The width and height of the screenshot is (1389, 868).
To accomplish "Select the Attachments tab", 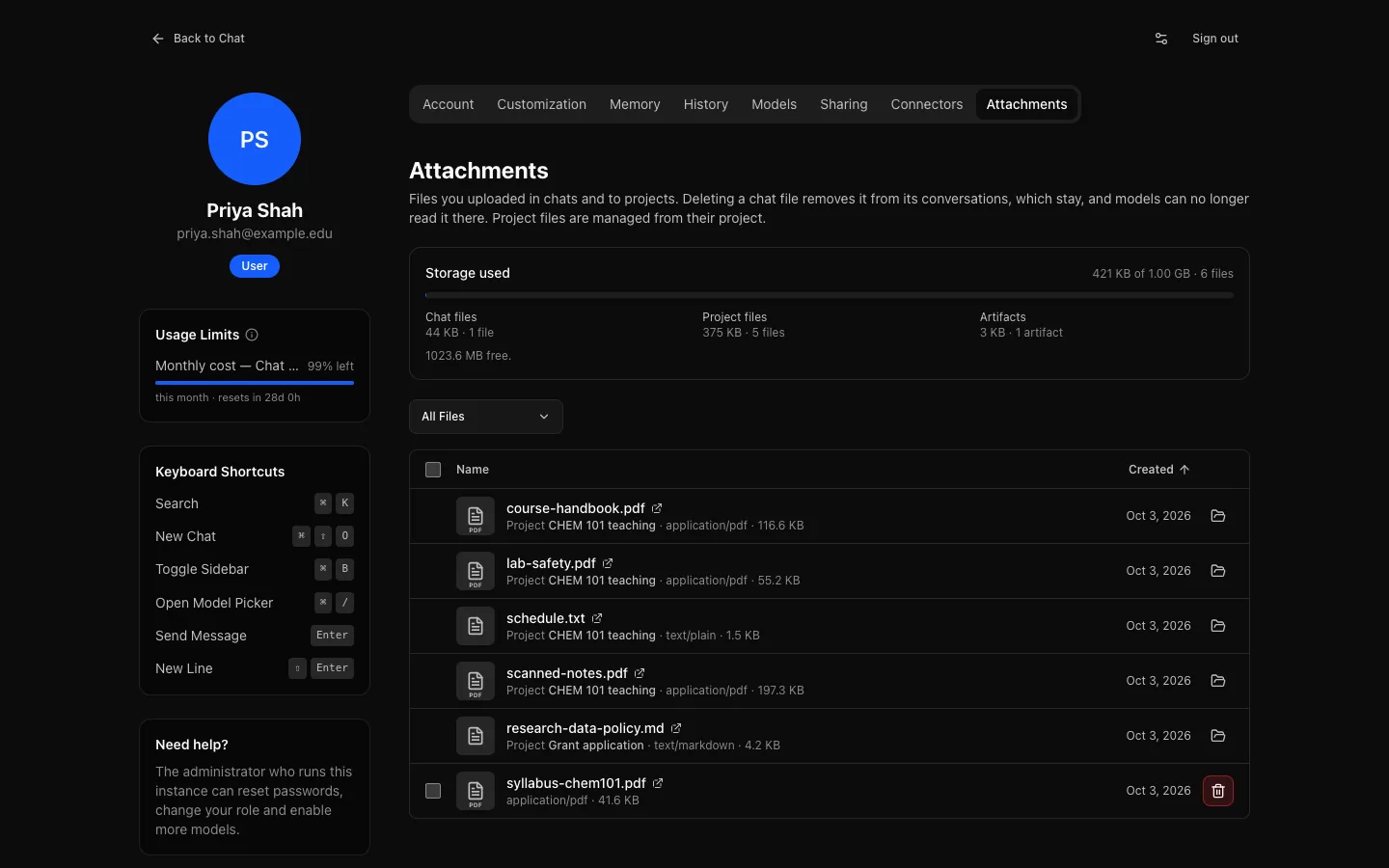I will [1026, 104].
